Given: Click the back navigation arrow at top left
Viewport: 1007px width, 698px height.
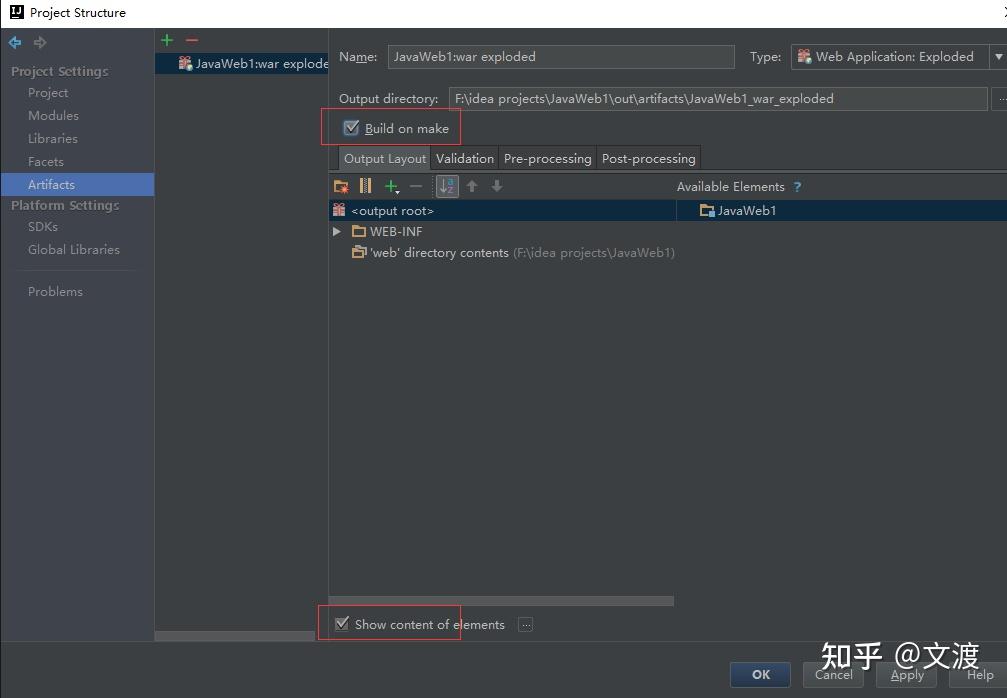Looking at the screenshot, I should tap(15, 42).
